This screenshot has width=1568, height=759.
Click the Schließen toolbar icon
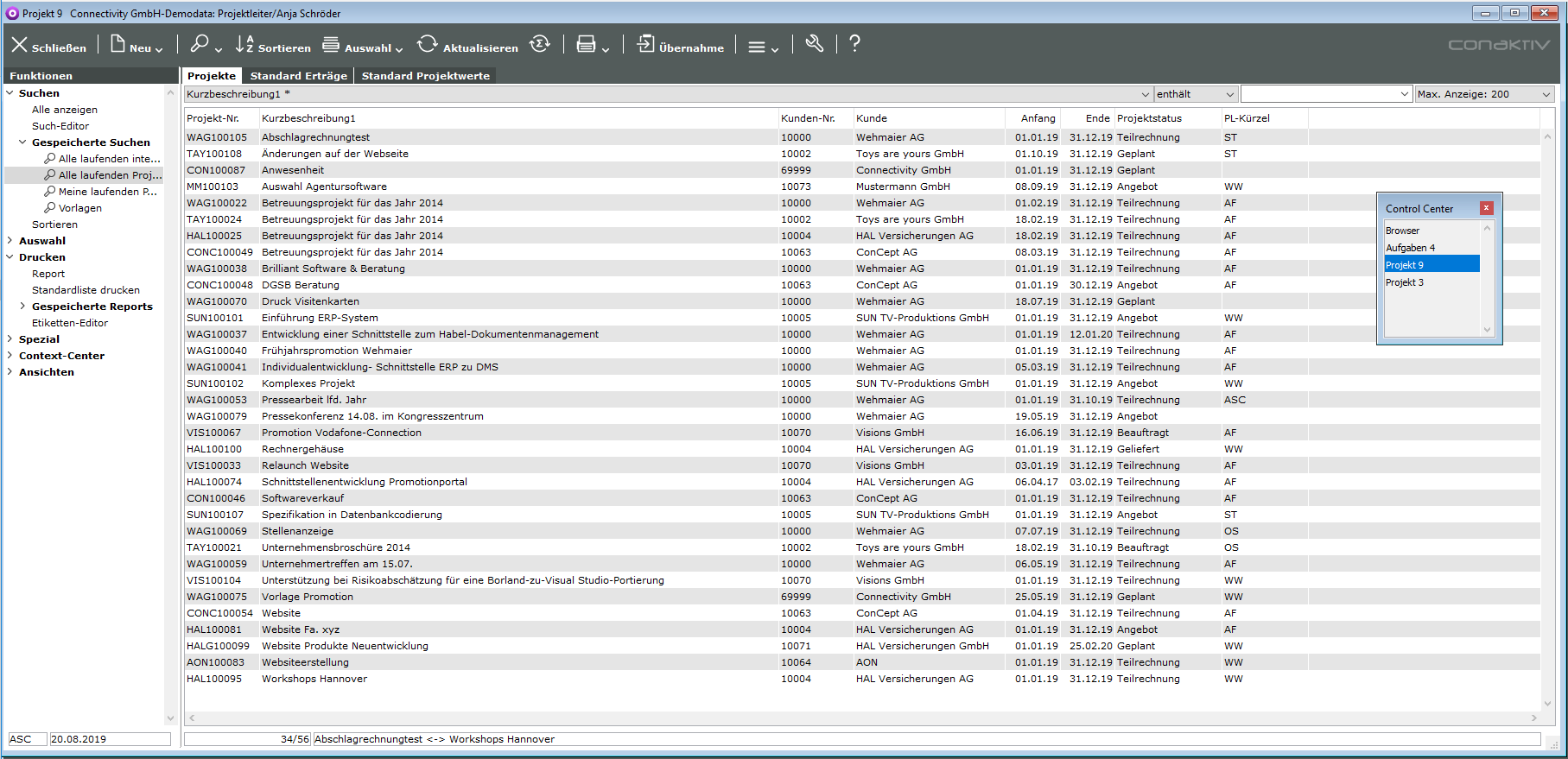(x=20, y=45)
